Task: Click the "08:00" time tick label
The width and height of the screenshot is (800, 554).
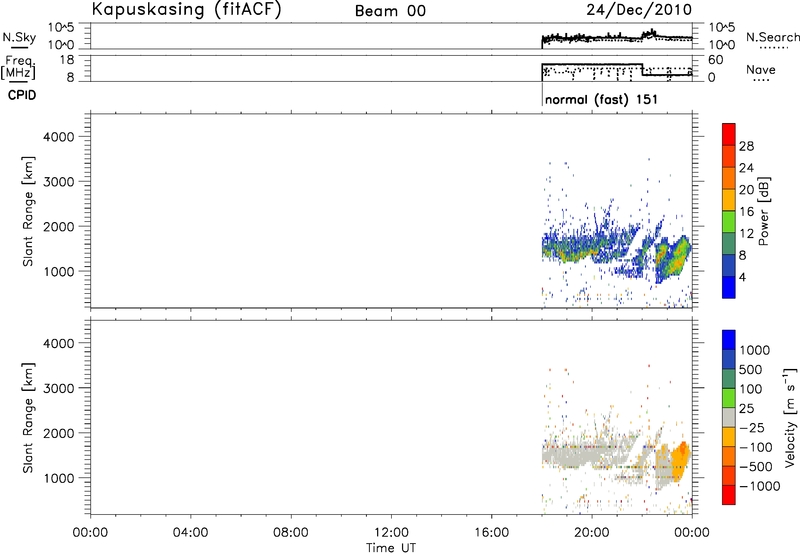Action: pos(291,533)
